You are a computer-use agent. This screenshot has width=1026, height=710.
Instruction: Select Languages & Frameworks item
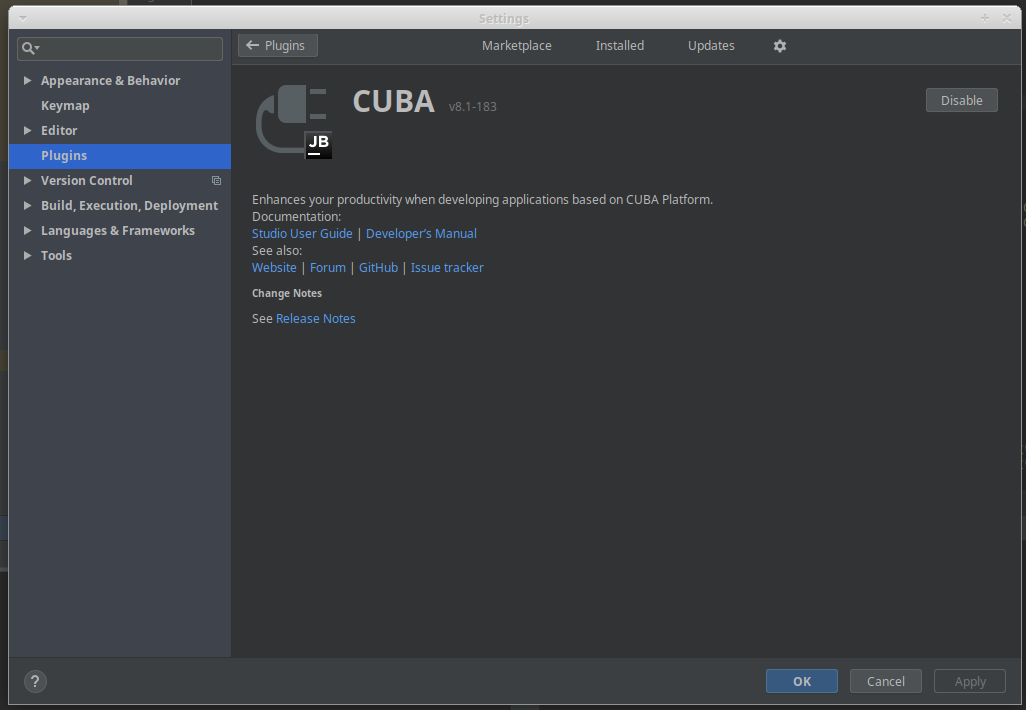click(x=118, y=230)
